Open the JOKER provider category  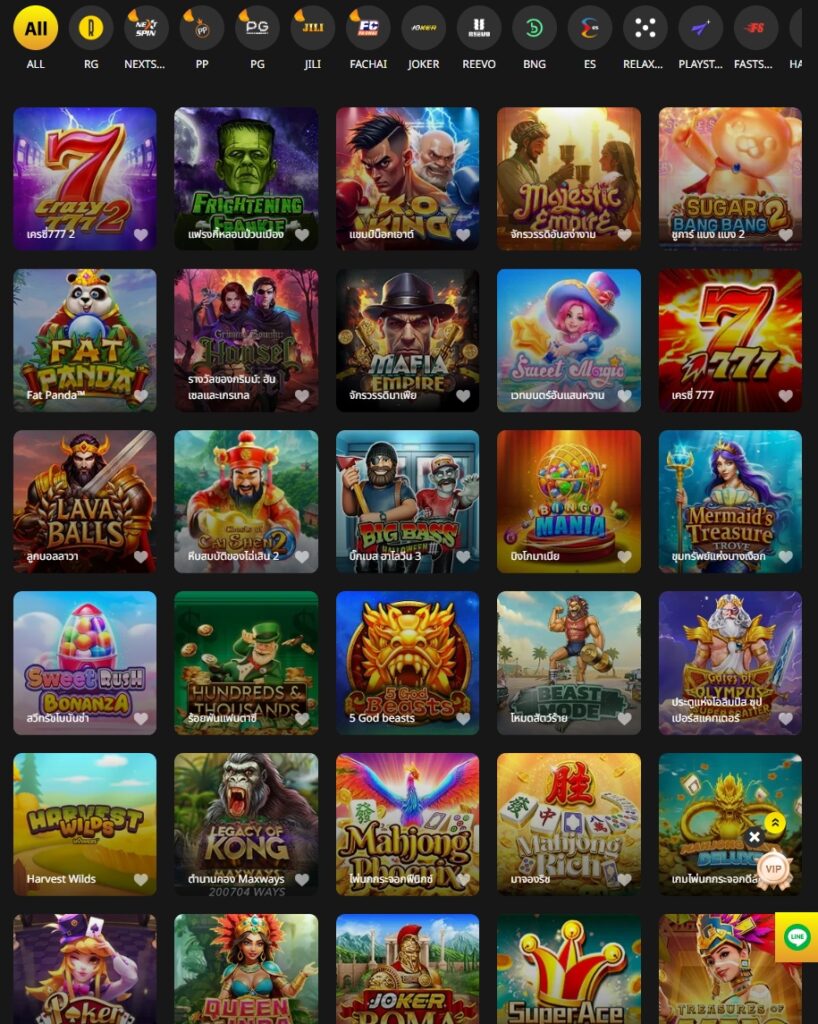[424, 28]
